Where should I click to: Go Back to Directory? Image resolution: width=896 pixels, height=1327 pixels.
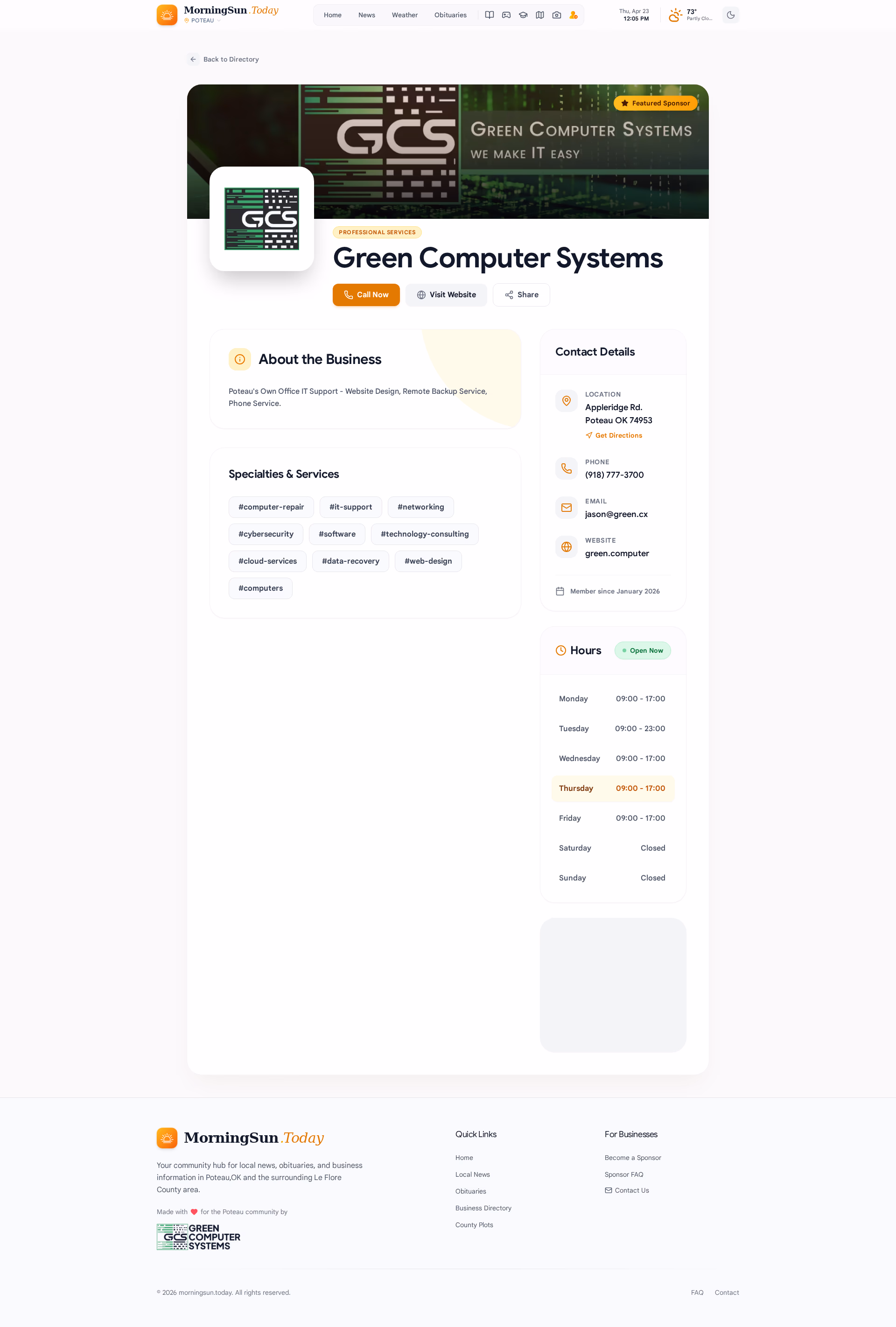tap(223, 59)
